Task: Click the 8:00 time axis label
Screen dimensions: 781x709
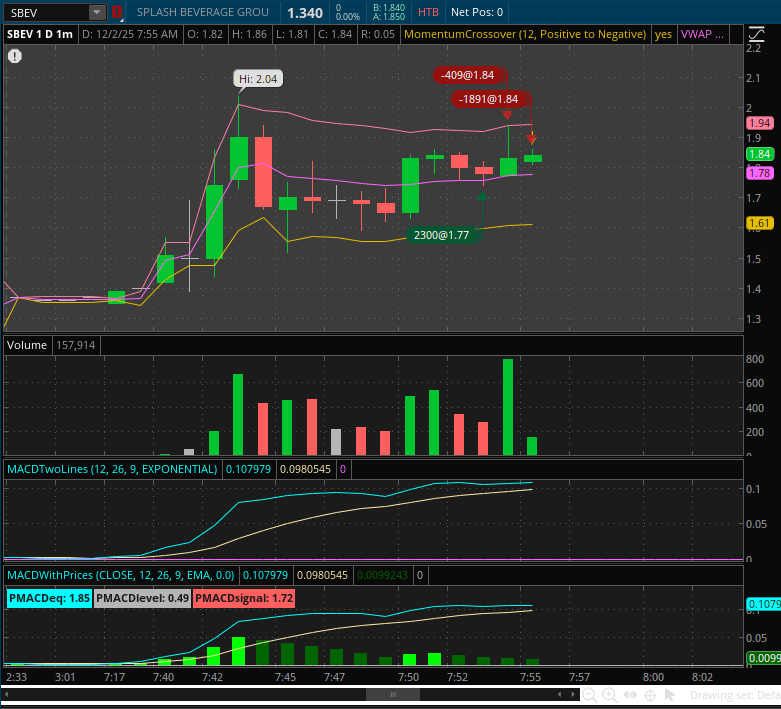Action: point(653,677)
